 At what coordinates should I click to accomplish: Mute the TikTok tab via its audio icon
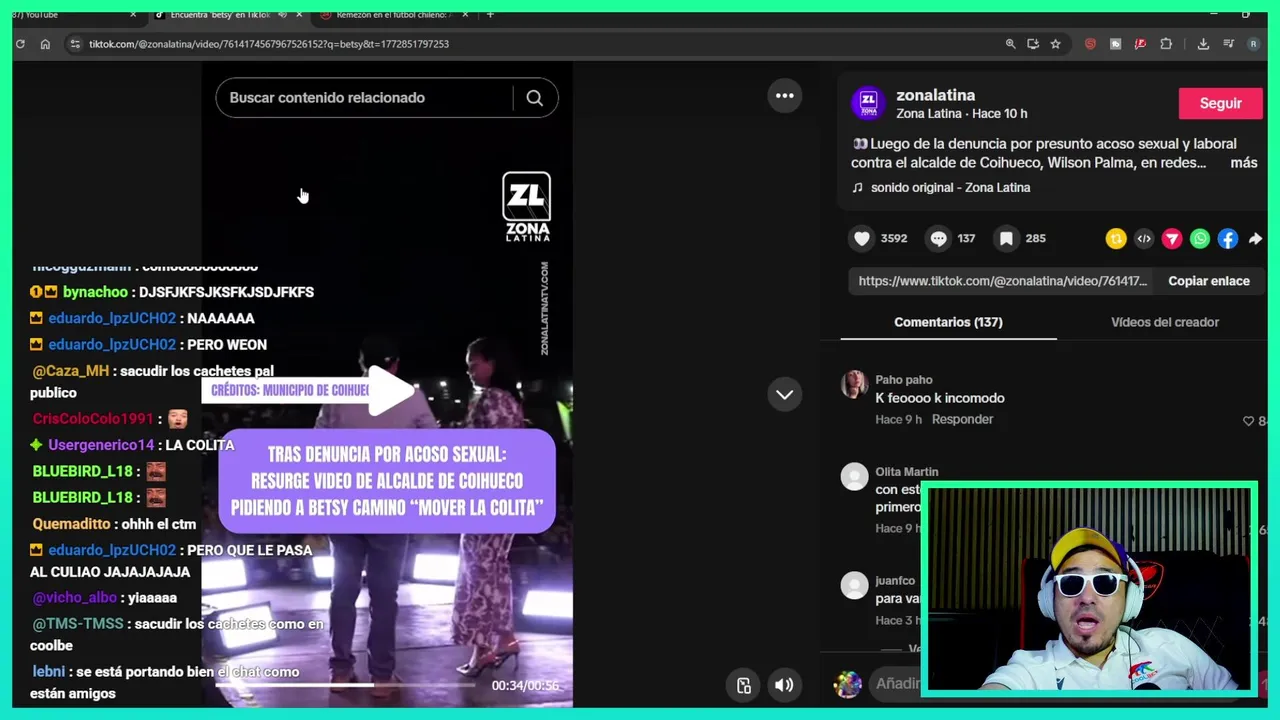click(x=282, y=14)
